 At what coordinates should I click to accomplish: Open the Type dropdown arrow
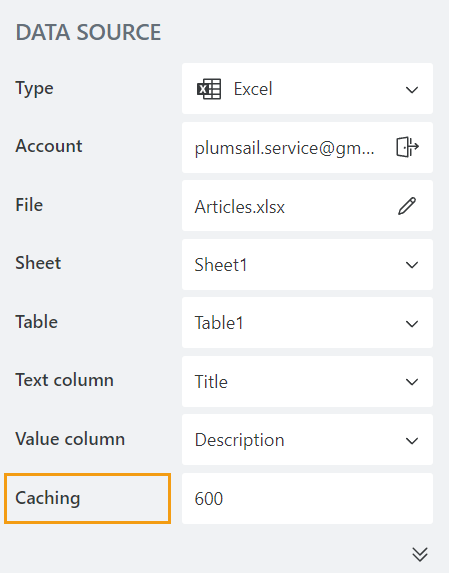click(x=412, y=90)
